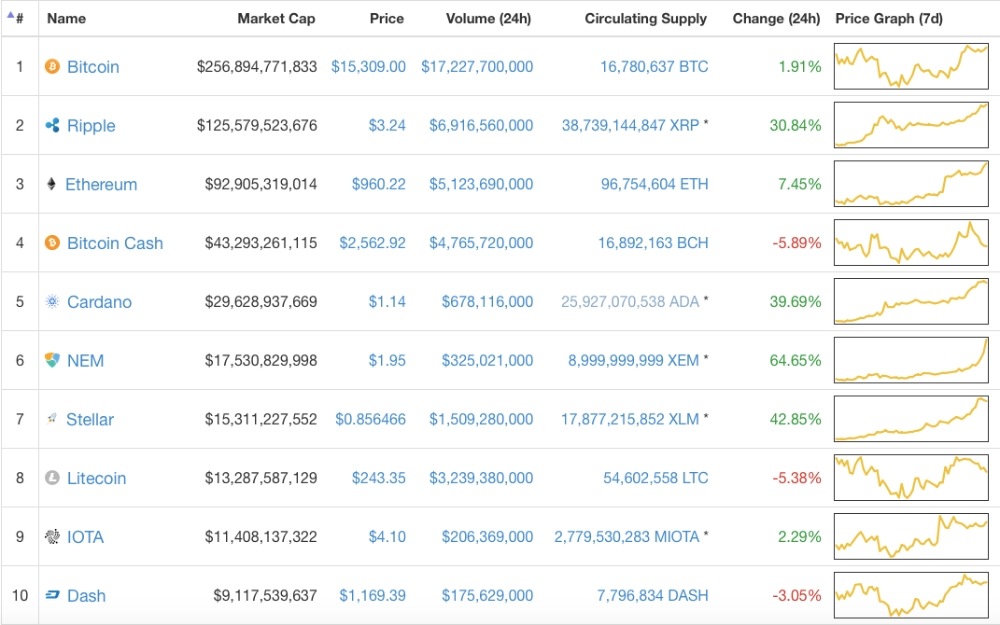Click Ethereum price $960.22 link
The width and height of the screenshot is (1000, 625).
pos(378,184)
